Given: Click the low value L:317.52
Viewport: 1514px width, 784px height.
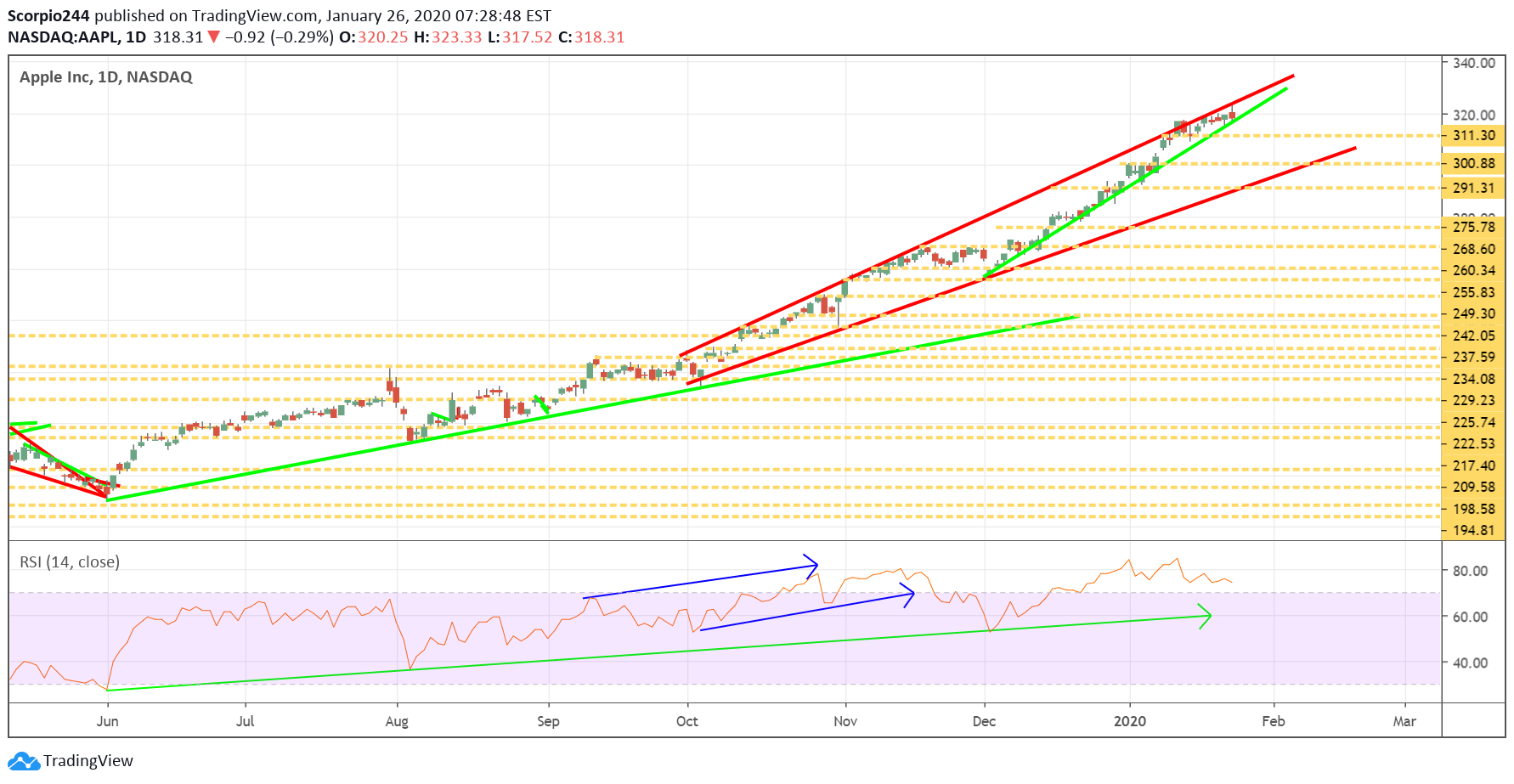Looking at the screenshot, I should pyautogui.click(x=520, y=38).
